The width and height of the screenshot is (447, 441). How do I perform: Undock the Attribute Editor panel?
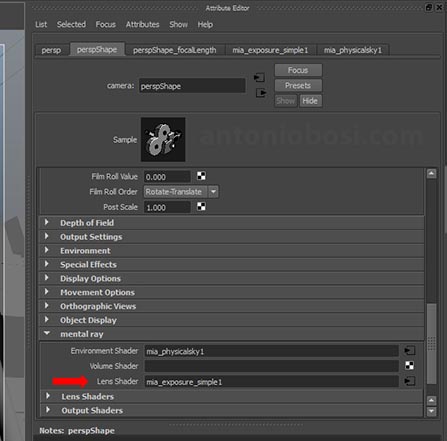tap(429, 7)
